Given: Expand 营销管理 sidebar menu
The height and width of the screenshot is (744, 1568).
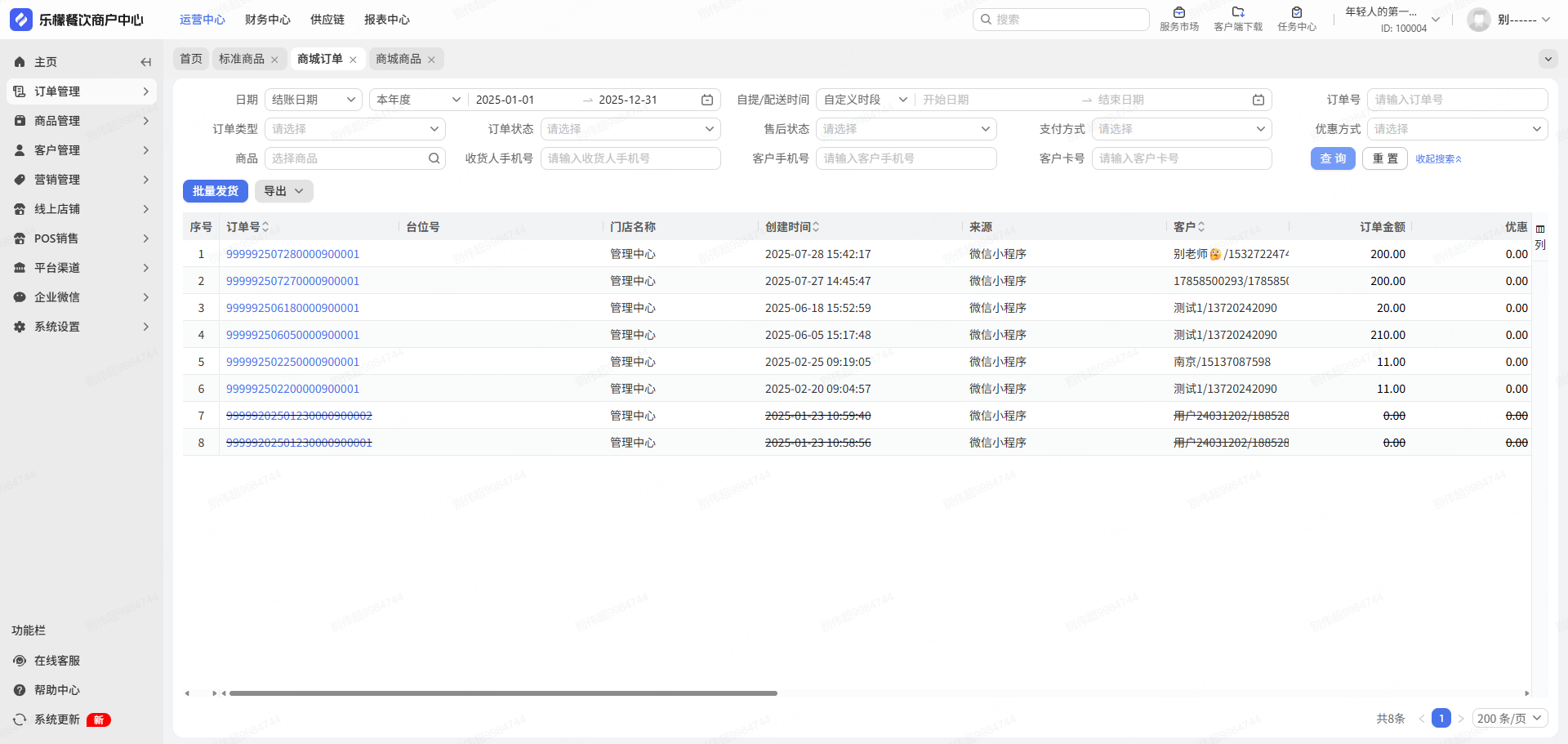Looking at the screenshot, I should (82, 180).
